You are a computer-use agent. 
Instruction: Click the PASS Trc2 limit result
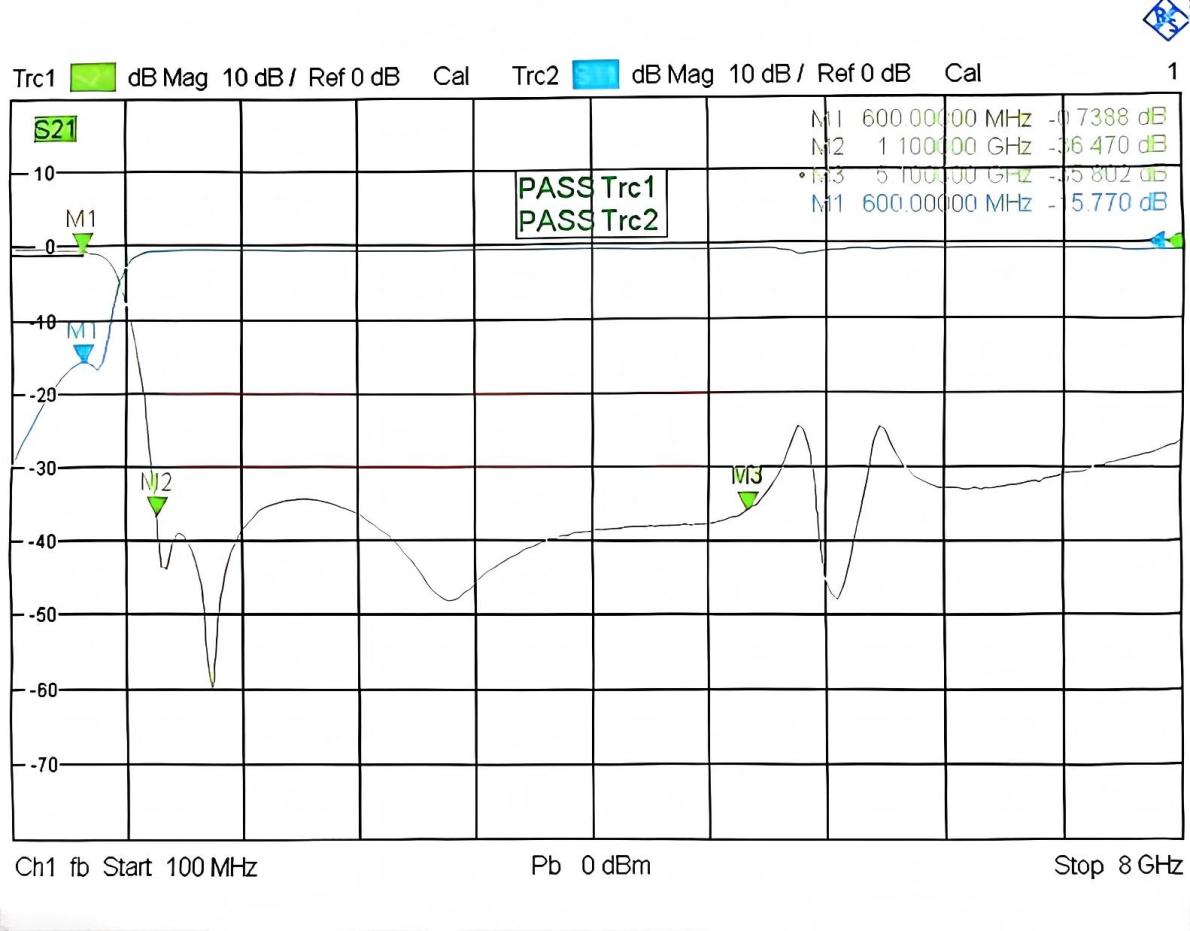(x=590, y=219)
